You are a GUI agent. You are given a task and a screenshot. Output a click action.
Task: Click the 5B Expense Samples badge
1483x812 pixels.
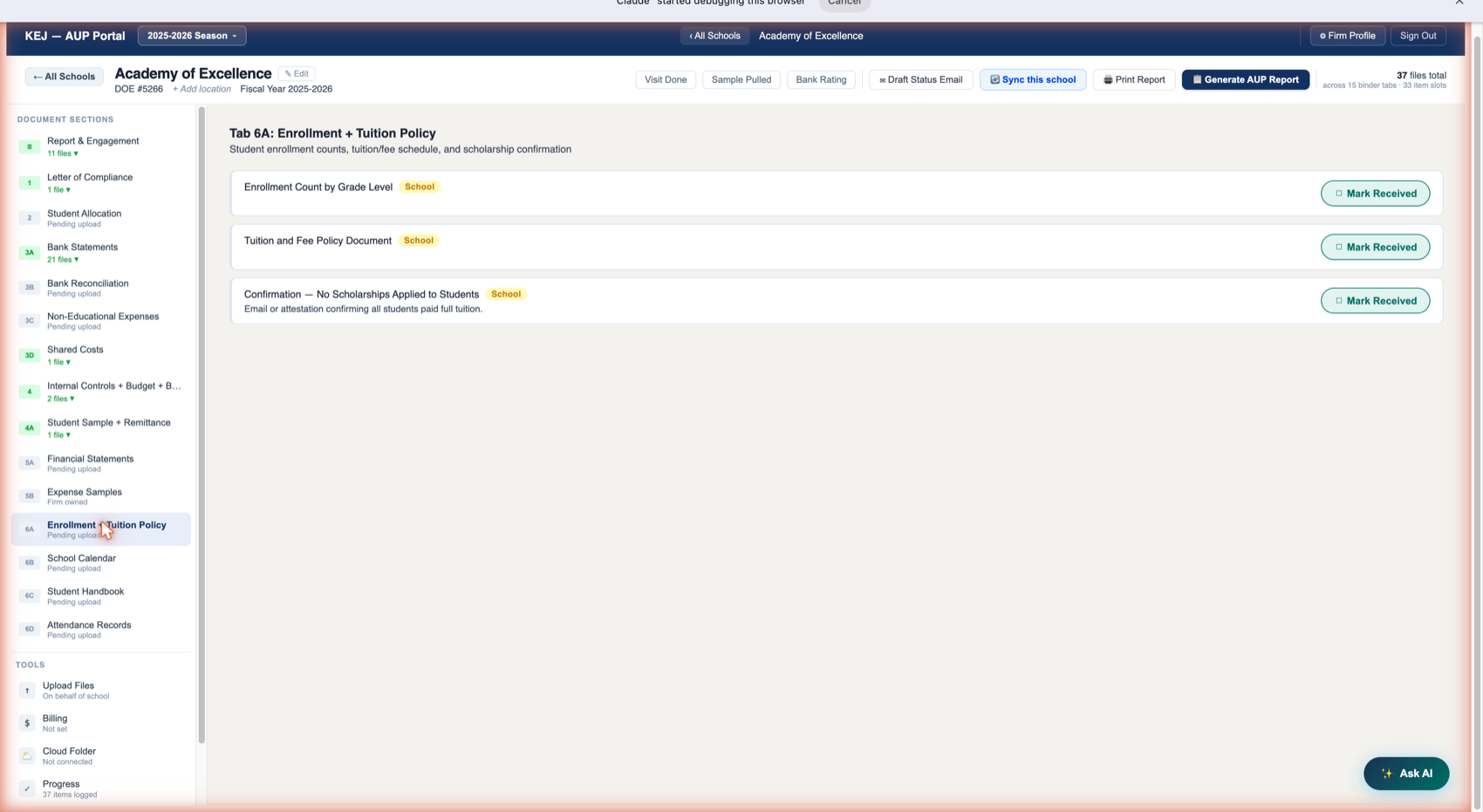point(29,496)
